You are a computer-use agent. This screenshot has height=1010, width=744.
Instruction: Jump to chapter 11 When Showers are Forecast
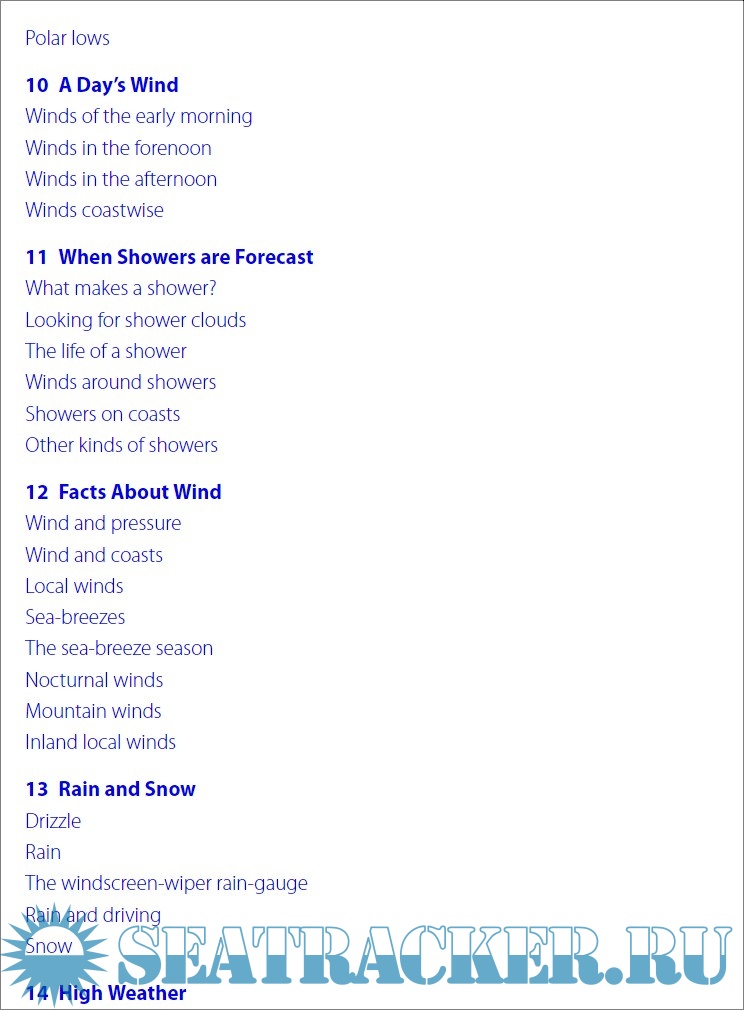[169, 257]
